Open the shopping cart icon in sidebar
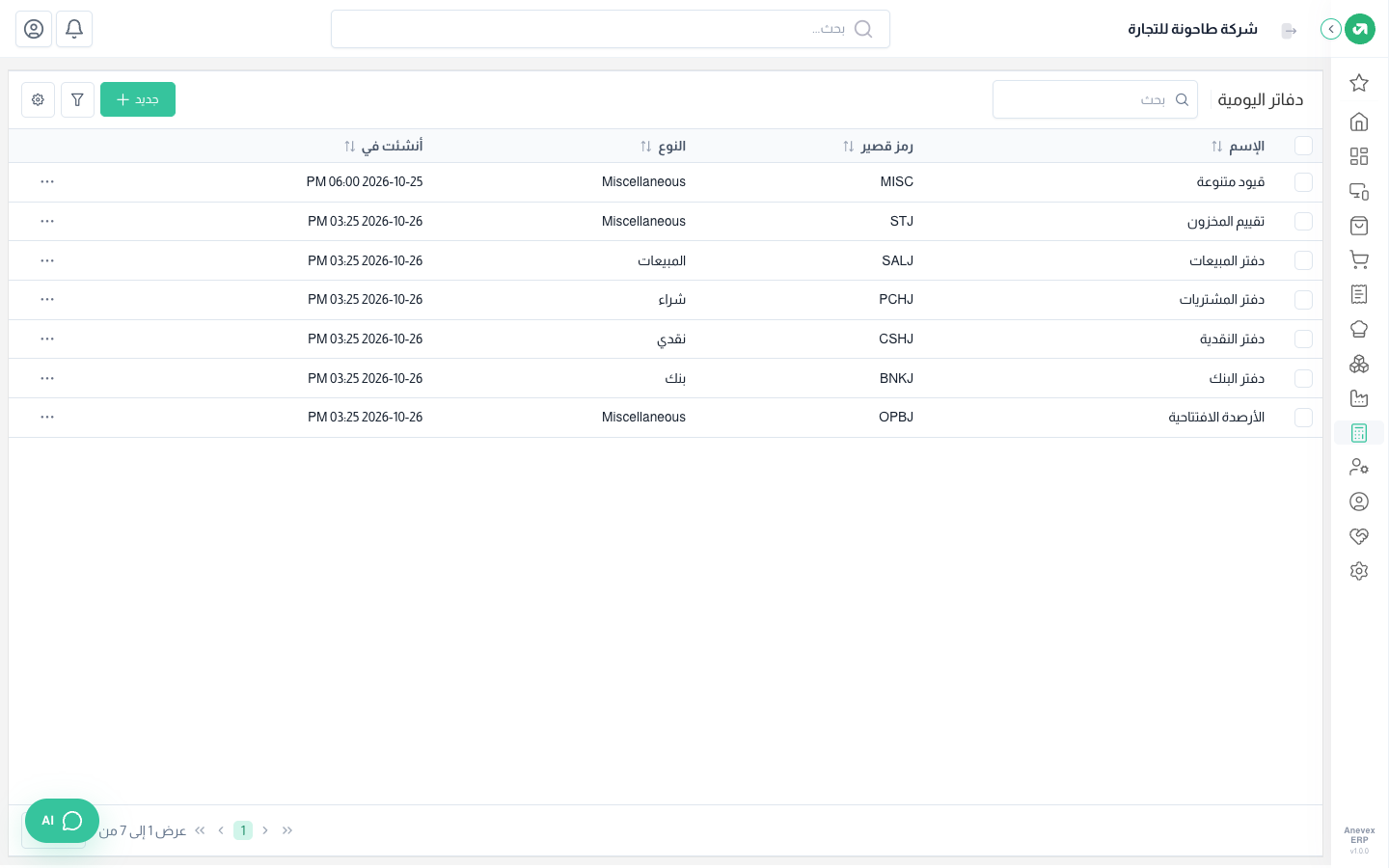Viewport: 1389px width, 868px height. click(x=1359, y=259)
